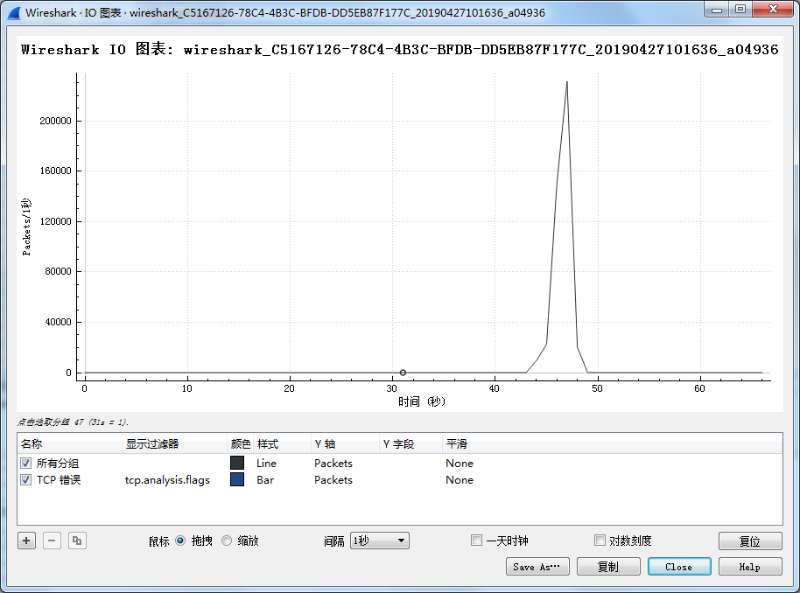Screen dimensions: 800x593
Task: Select the 拖拽 mouse radio button
Action: (x=180, y=541)
